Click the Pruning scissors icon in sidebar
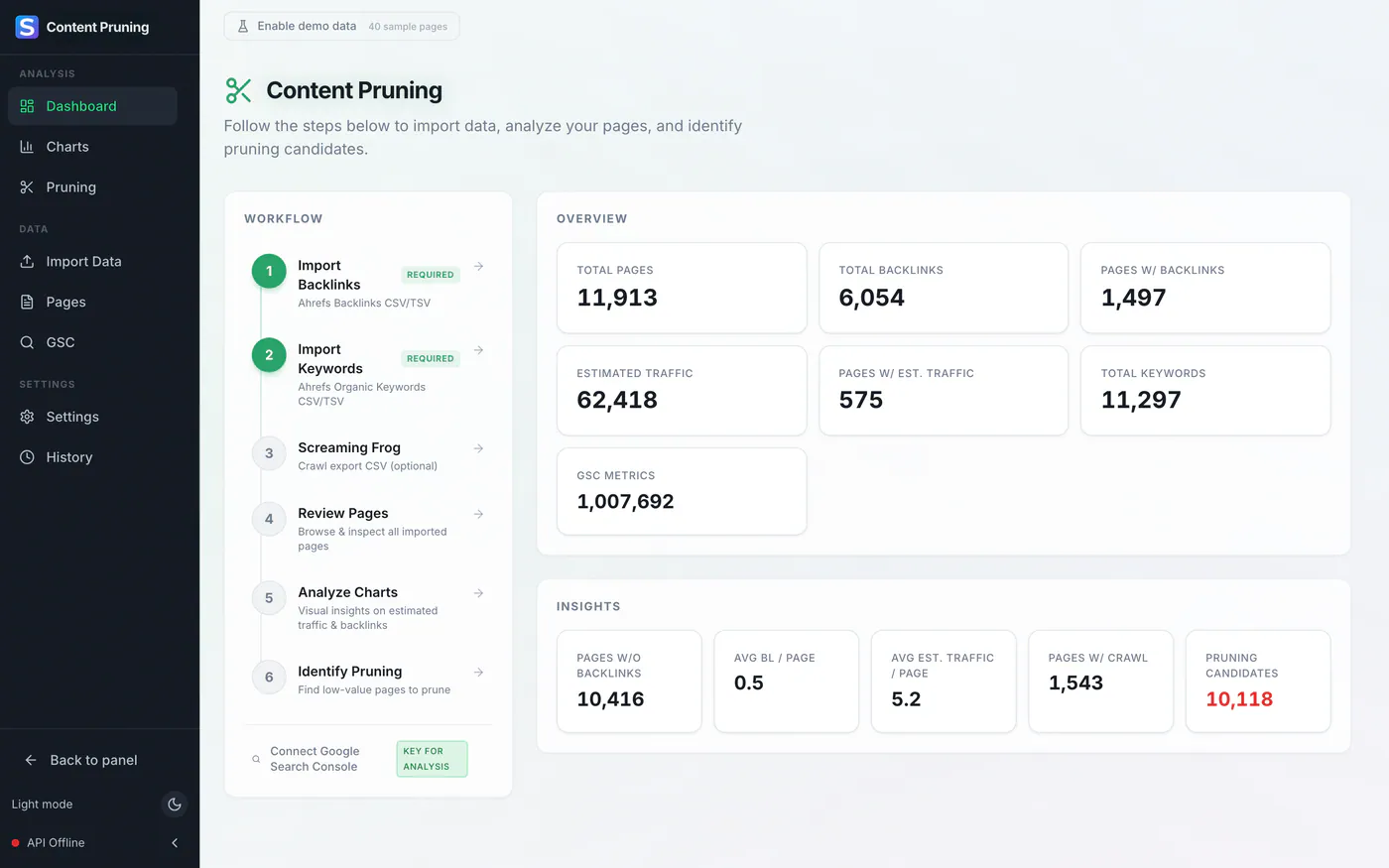This screenshot has width=1389, height=868. coord(27,187)
